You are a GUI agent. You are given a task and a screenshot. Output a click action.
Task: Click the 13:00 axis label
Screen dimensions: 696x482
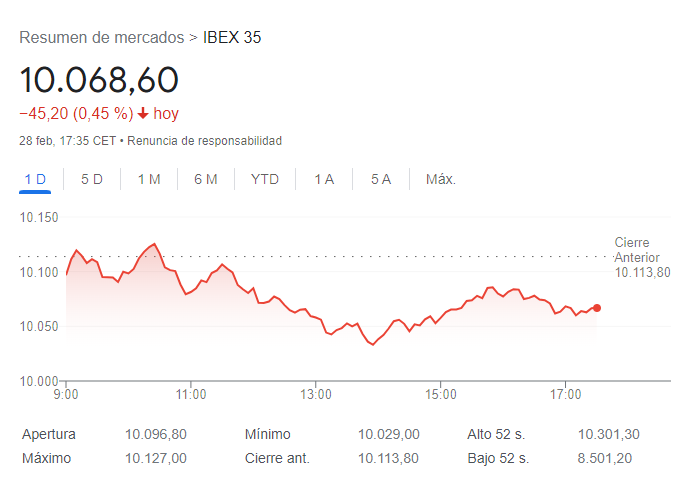(316, 395)
